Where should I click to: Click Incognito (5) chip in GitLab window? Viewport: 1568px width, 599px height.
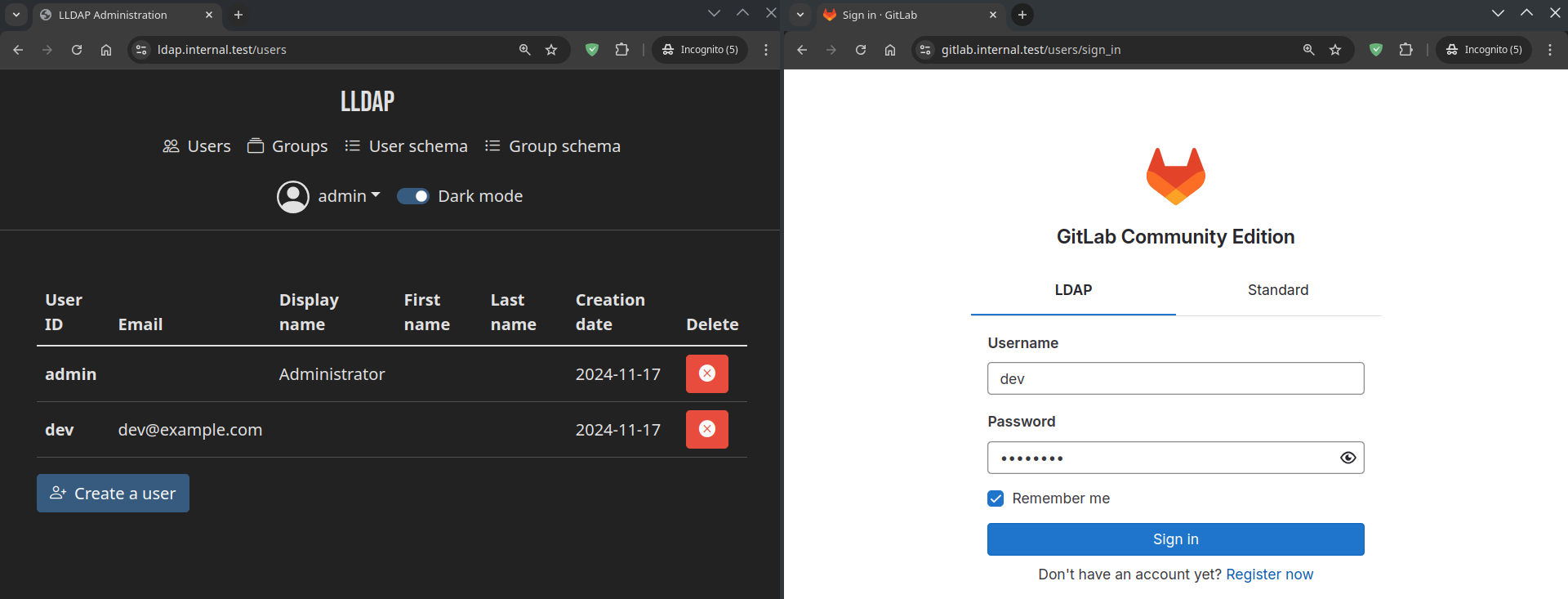(1484, 50)
